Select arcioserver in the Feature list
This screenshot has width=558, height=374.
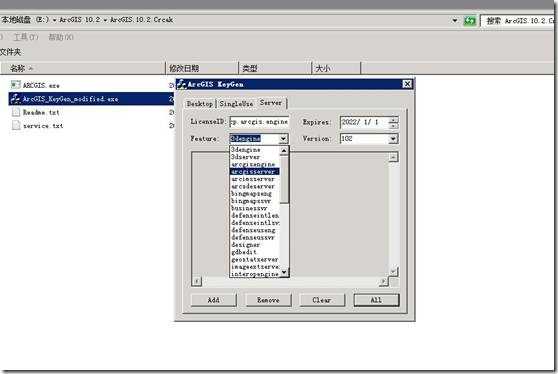[255, 179]
